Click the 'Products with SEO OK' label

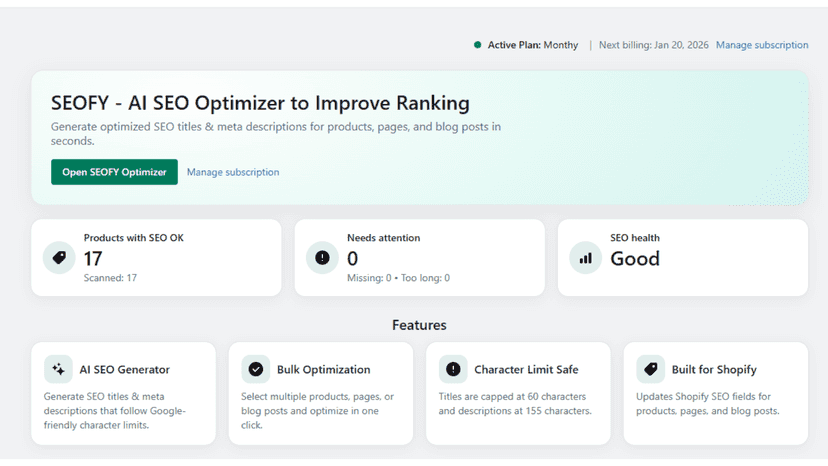coord(134,238)
